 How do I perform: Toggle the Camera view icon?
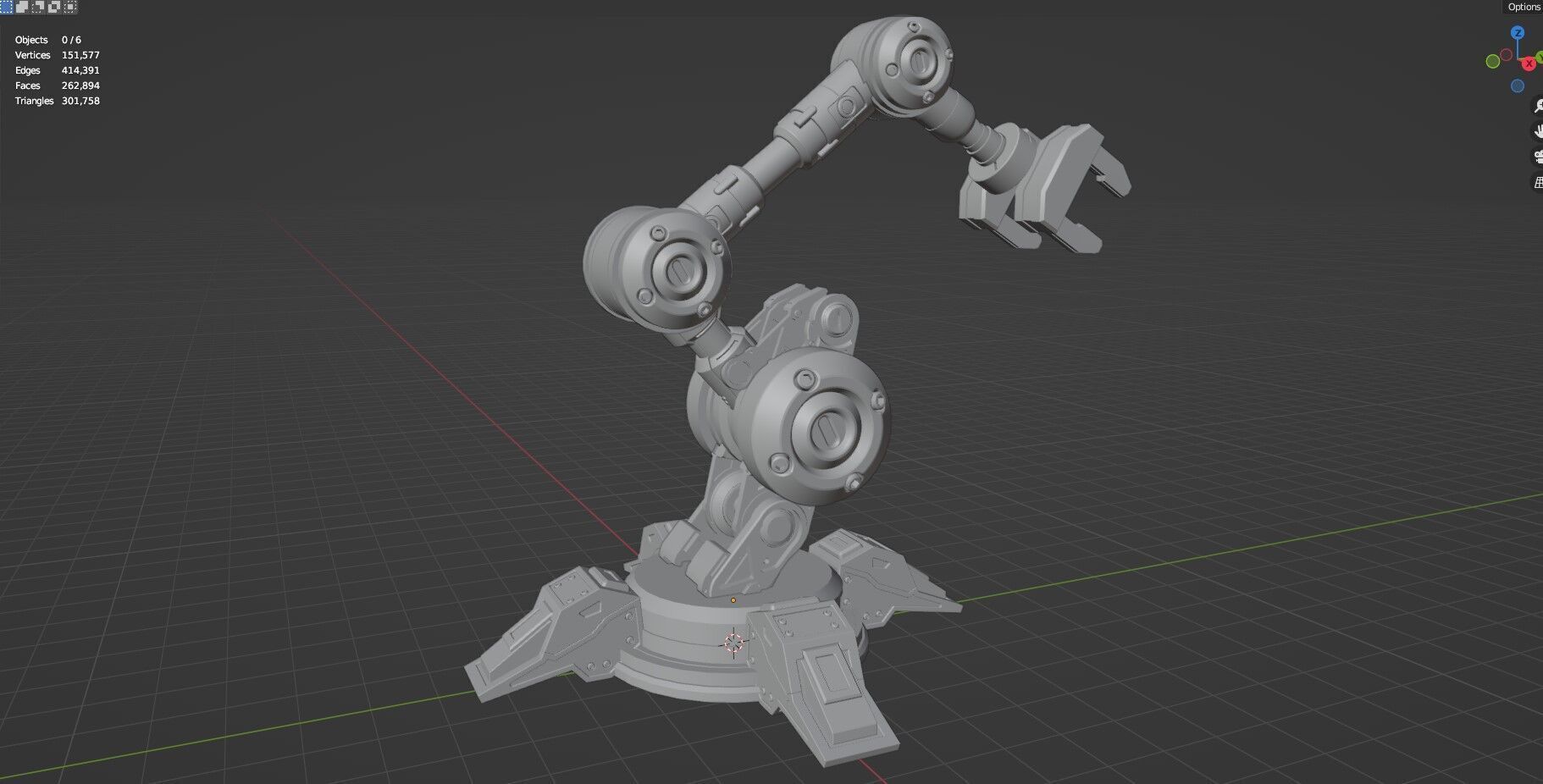[1538, 157]
